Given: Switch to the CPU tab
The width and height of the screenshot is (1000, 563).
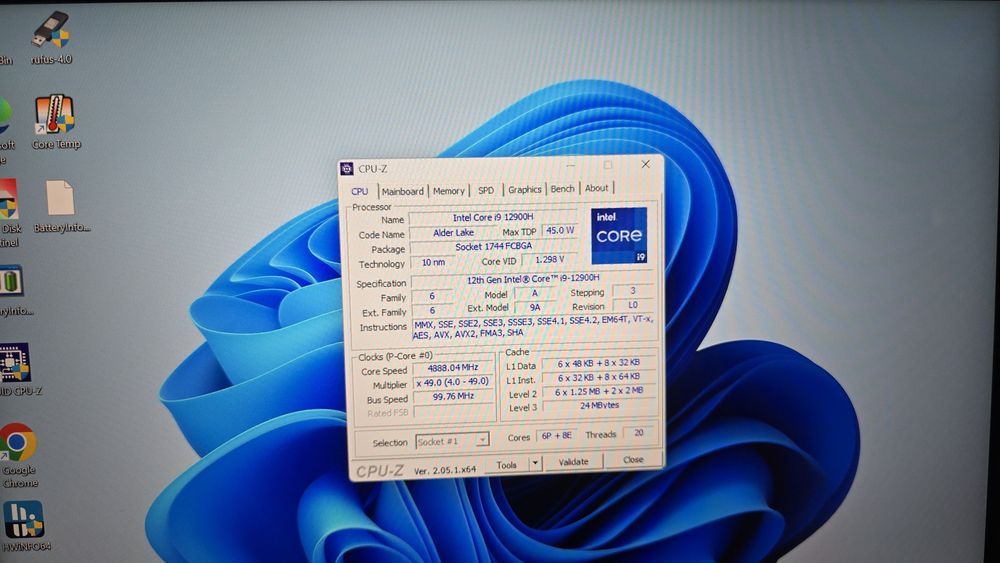Looking at the screenshot, I should coord(360,191).
